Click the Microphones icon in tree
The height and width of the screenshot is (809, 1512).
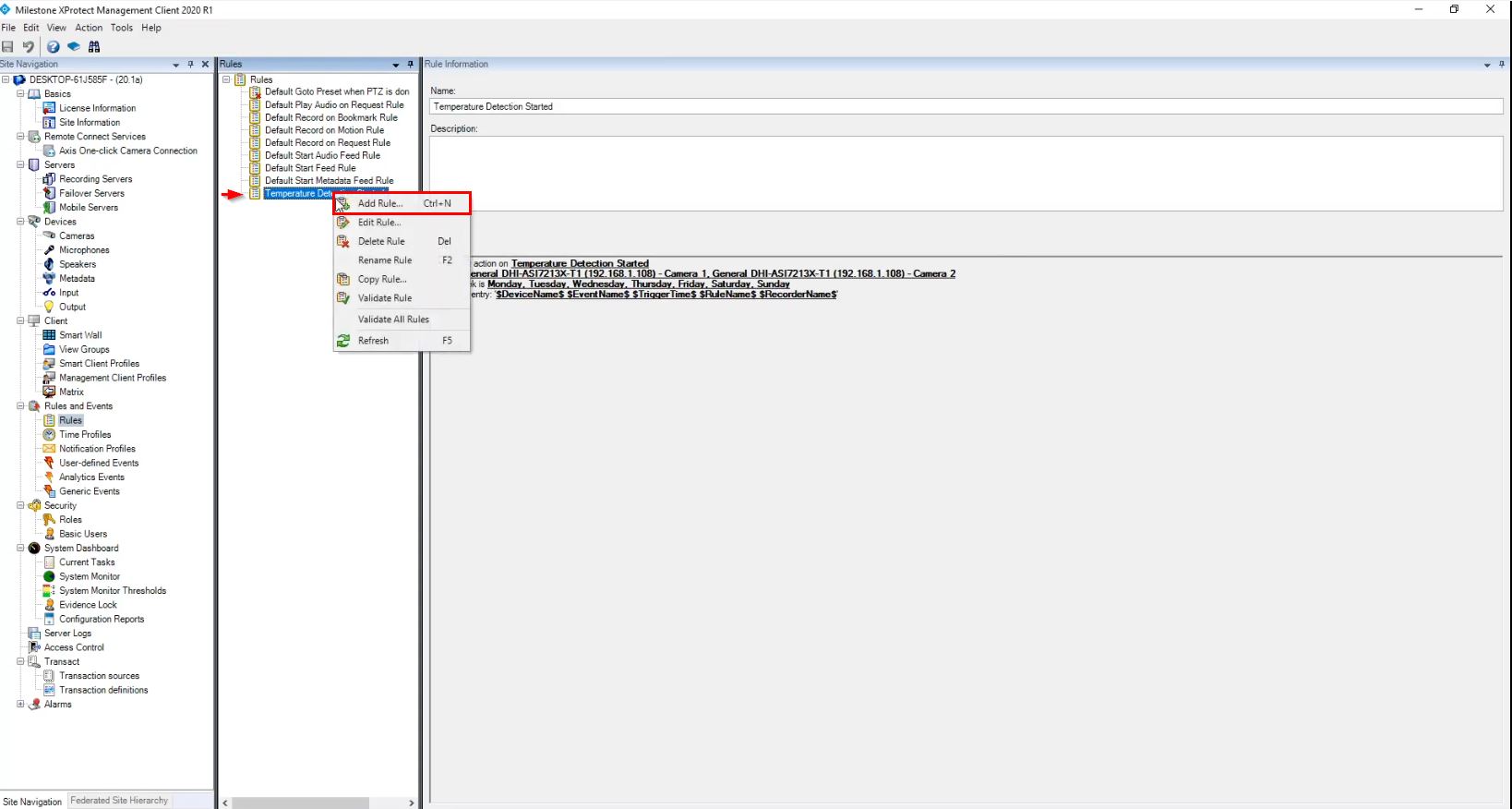pyautogui.click(x=50, y=250)
